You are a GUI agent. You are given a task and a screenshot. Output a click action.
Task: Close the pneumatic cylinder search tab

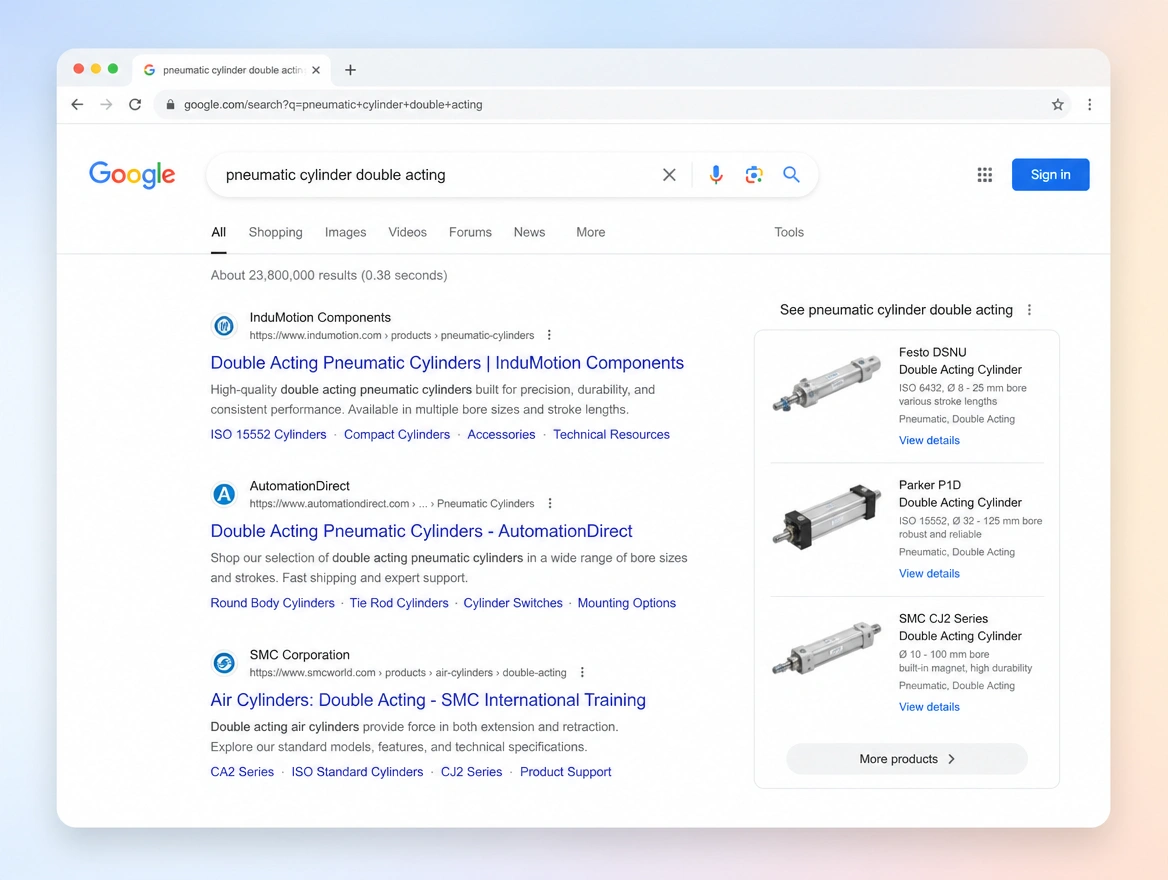coord(316,70)
